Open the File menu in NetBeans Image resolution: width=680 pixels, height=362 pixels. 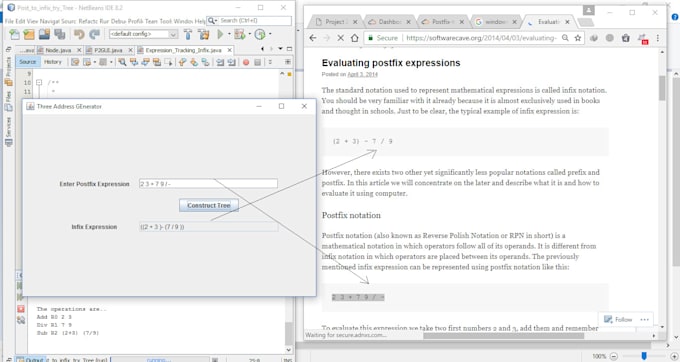(x=9, y=21)
